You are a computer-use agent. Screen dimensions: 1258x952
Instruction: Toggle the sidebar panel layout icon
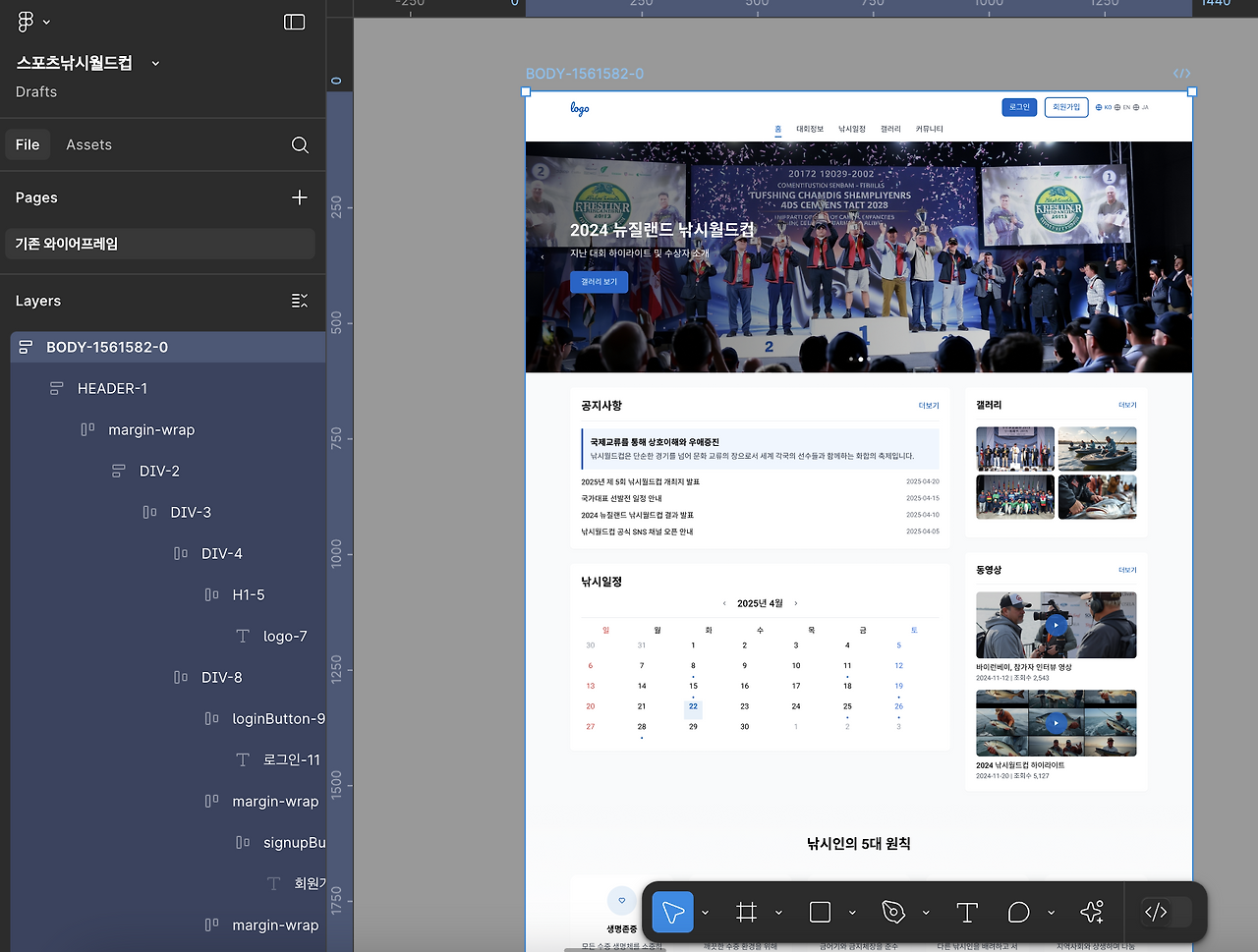point(294,22)
